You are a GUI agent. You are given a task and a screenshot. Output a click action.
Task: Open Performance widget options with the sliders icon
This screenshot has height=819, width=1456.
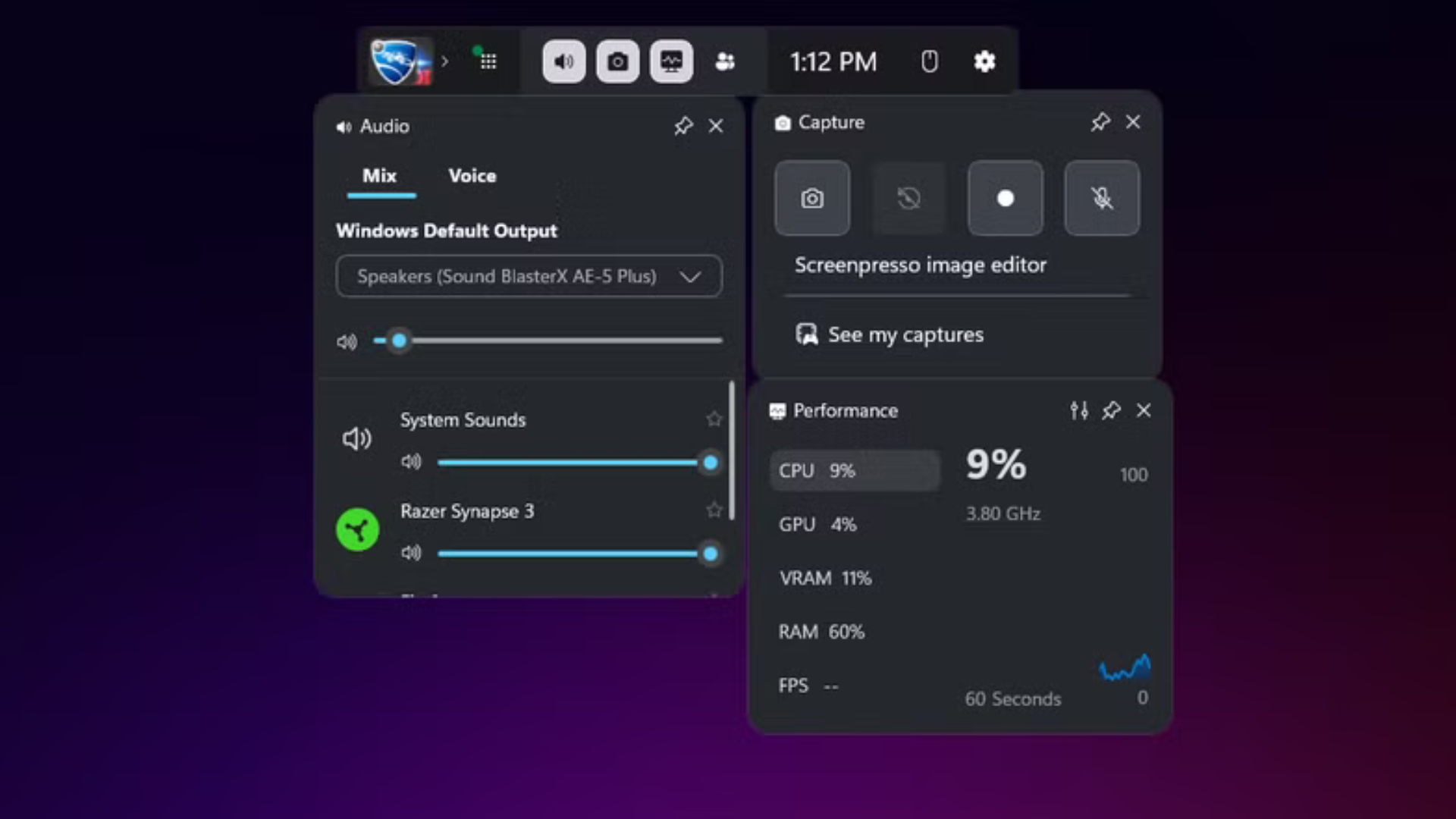pyautogui.click(x=1079, y=411)
